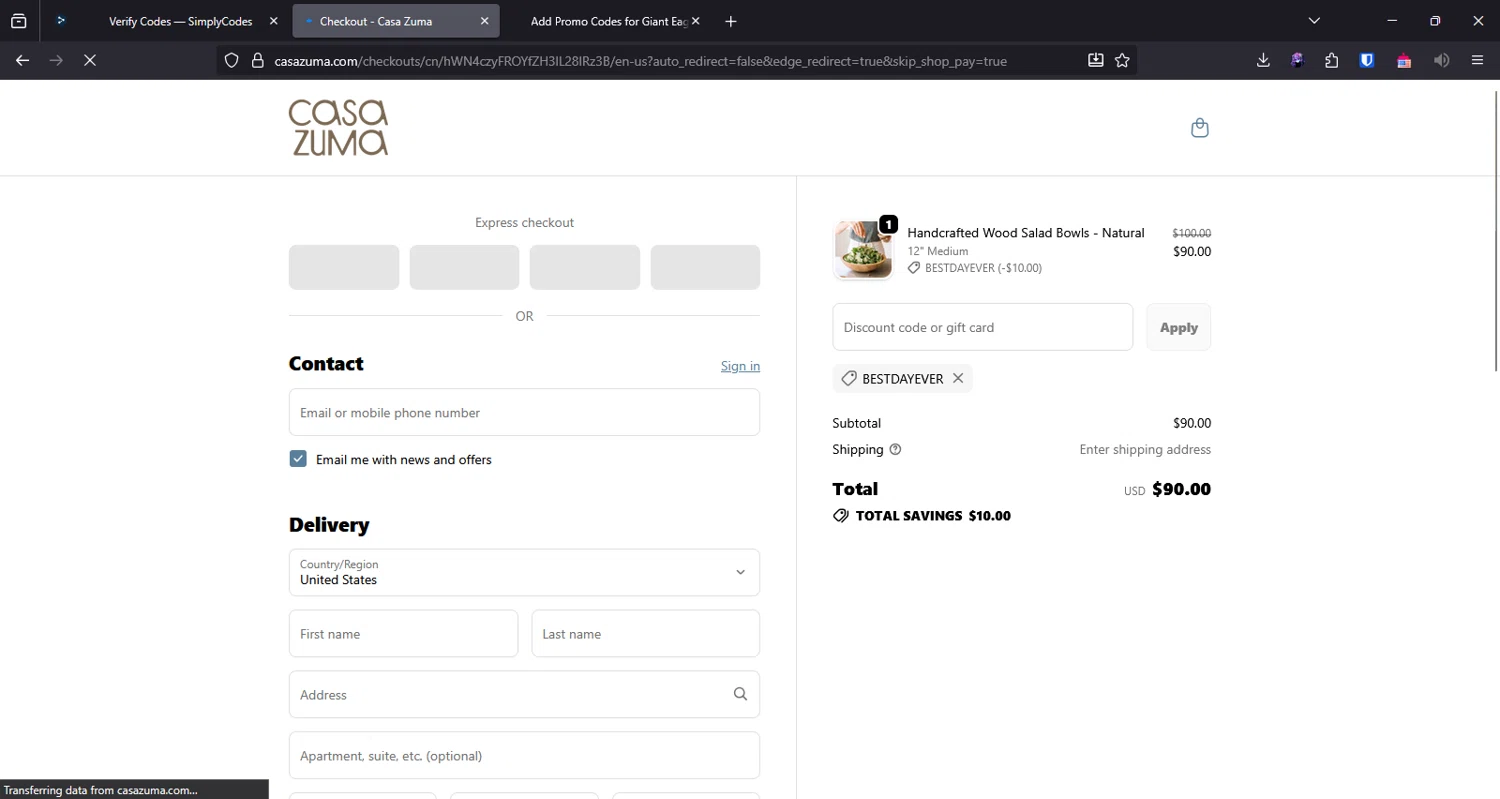Click the second express checkout button

(464, 267)
